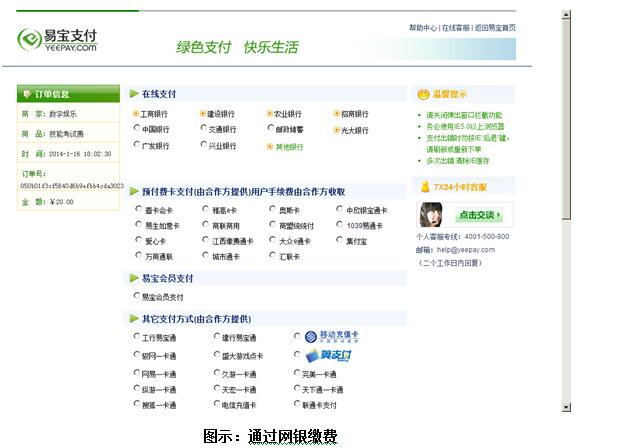Click the person icon beside 7X24小时客服
This screenshot has height=448, width=620.
point(425,186)
